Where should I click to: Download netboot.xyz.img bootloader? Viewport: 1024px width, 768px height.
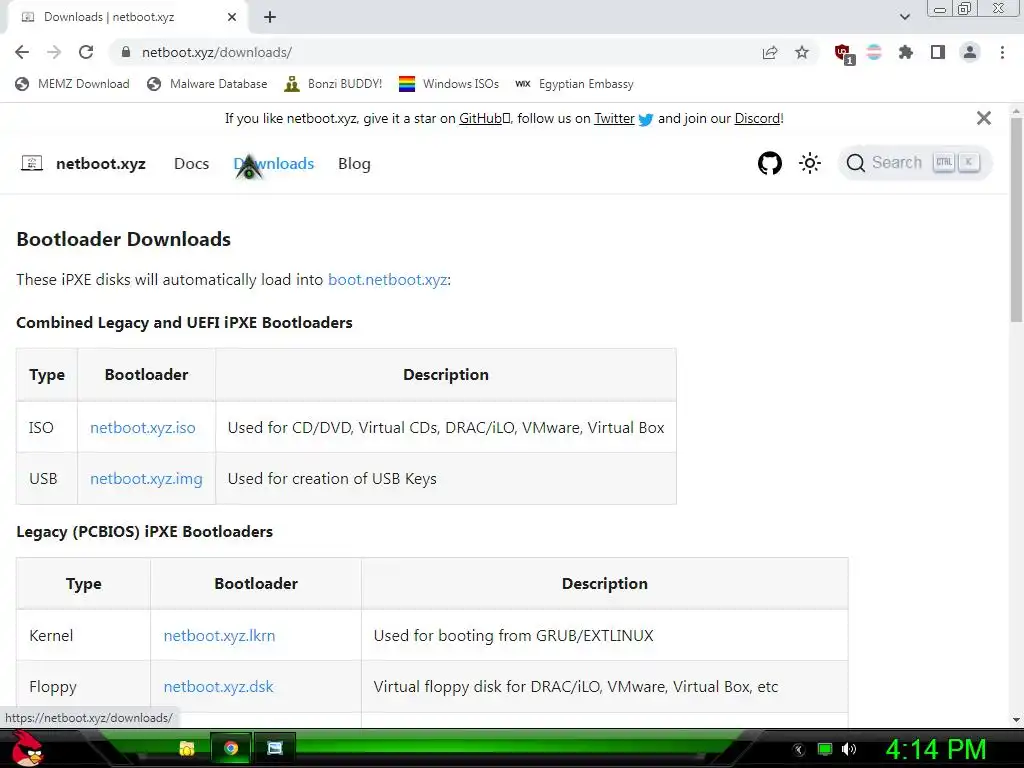146,478
